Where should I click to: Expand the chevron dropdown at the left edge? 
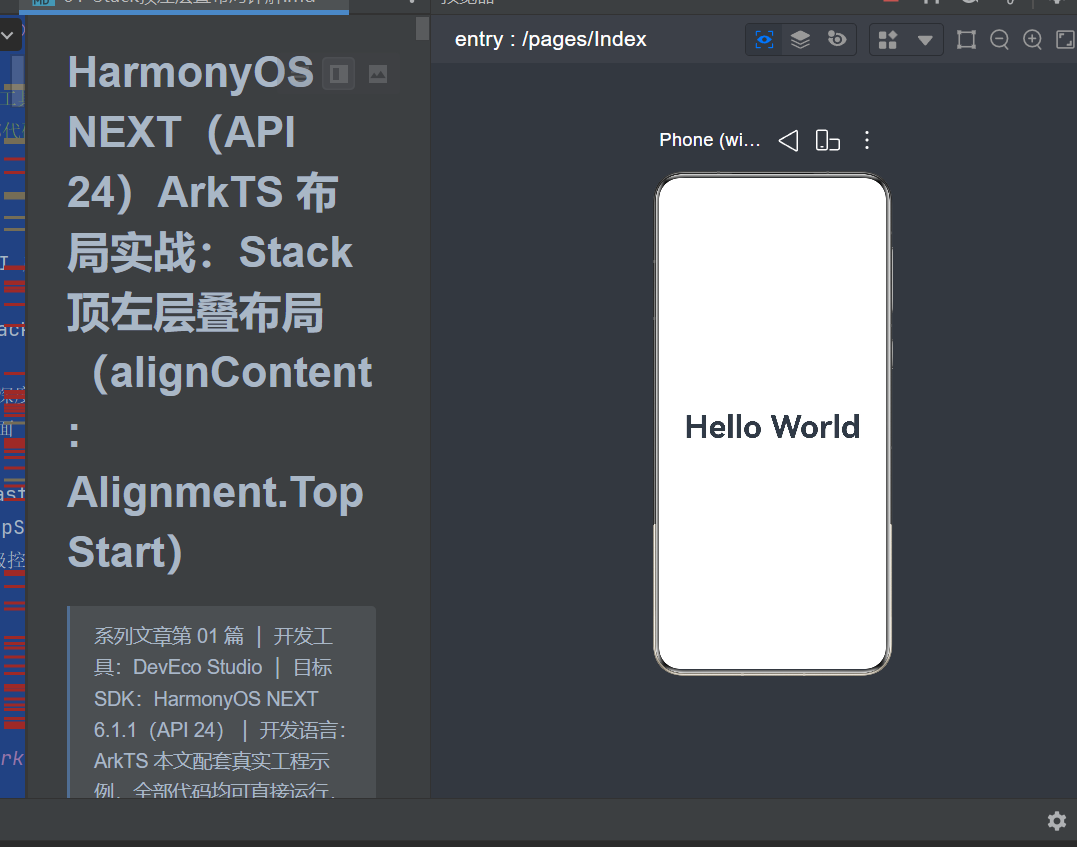(x=8, y=35)
